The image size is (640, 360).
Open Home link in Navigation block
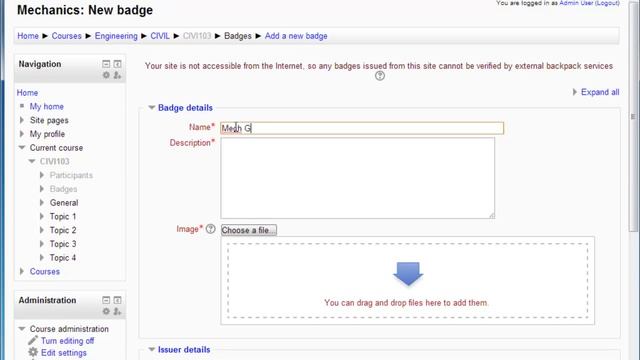(27, 93)
